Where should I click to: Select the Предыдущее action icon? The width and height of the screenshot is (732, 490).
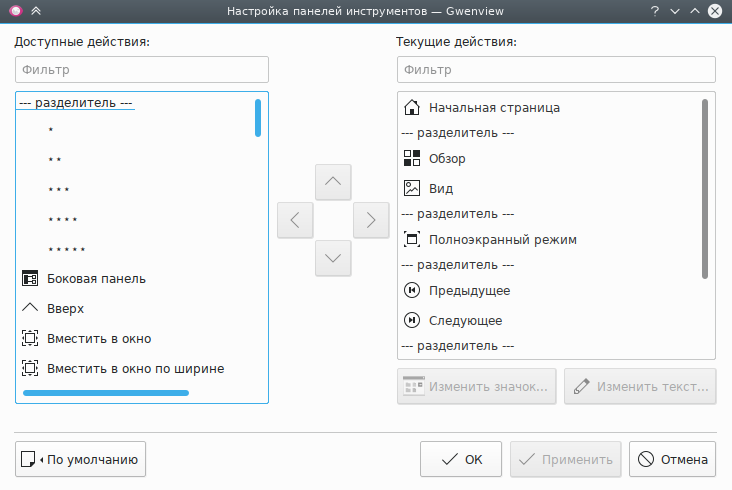[x=412, y=290]
